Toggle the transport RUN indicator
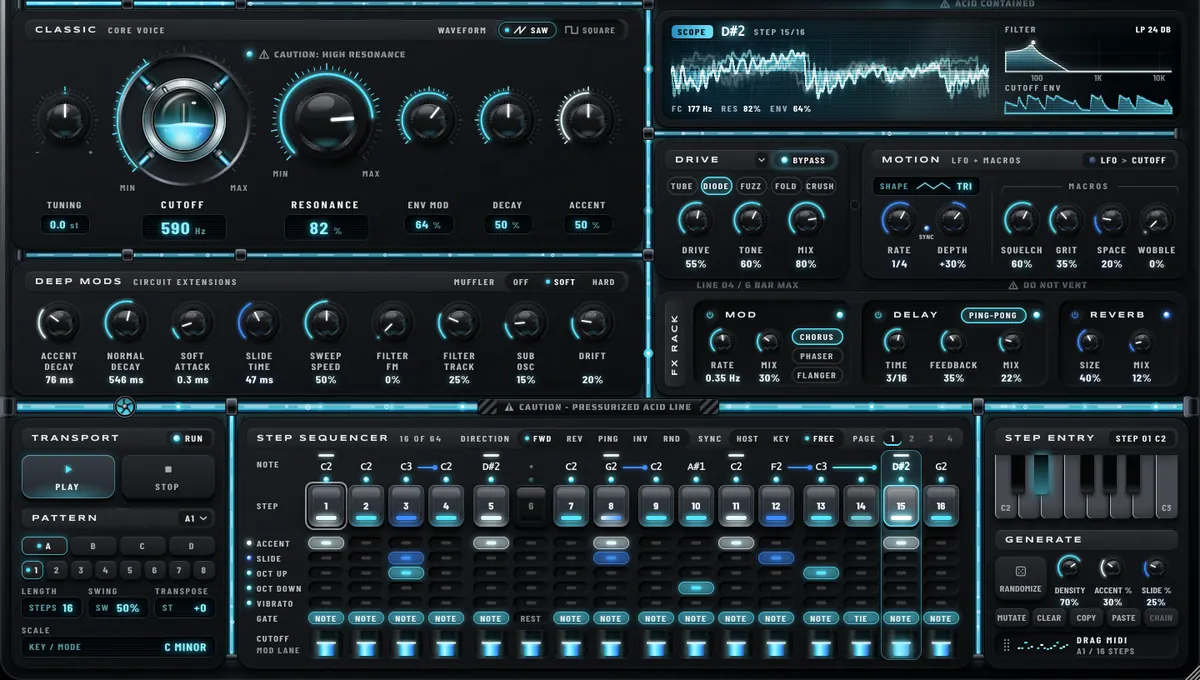 pos(188,438)
